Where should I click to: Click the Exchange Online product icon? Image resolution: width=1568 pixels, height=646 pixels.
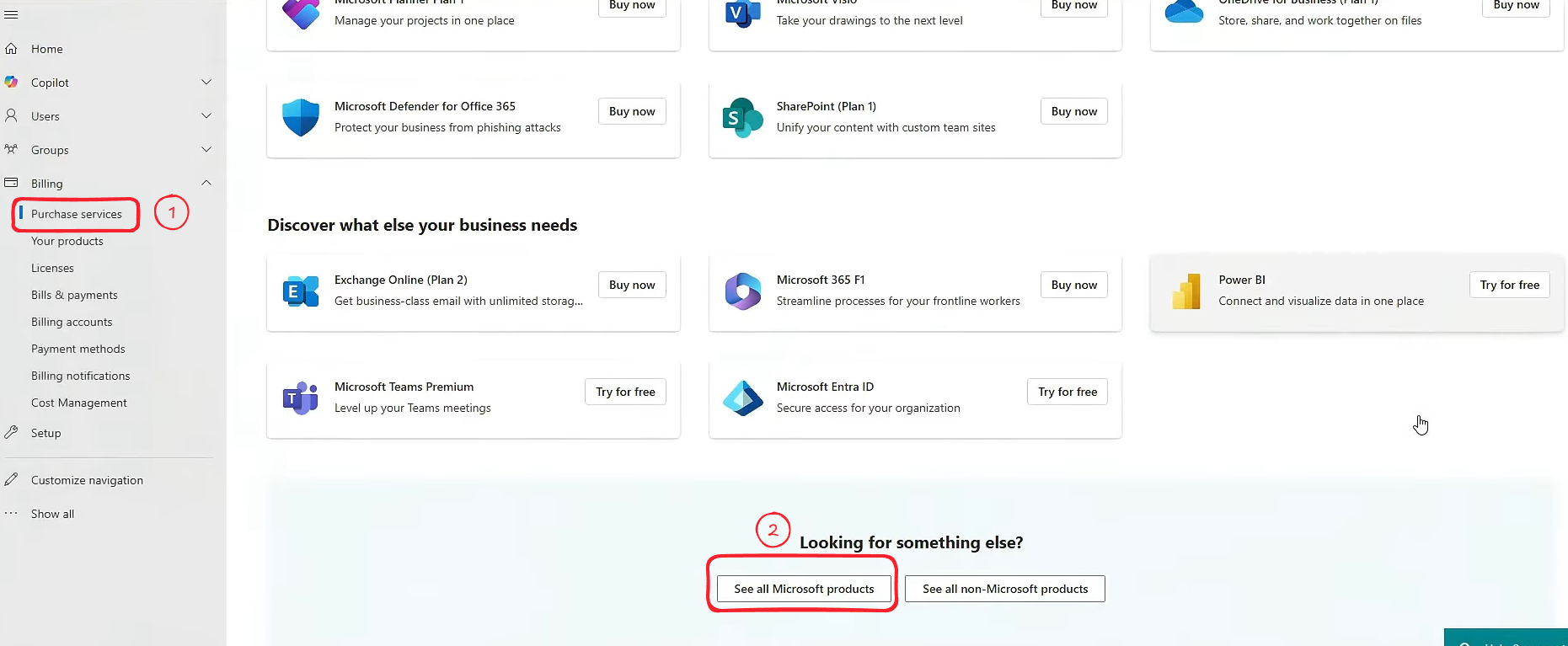click(301, 291)
